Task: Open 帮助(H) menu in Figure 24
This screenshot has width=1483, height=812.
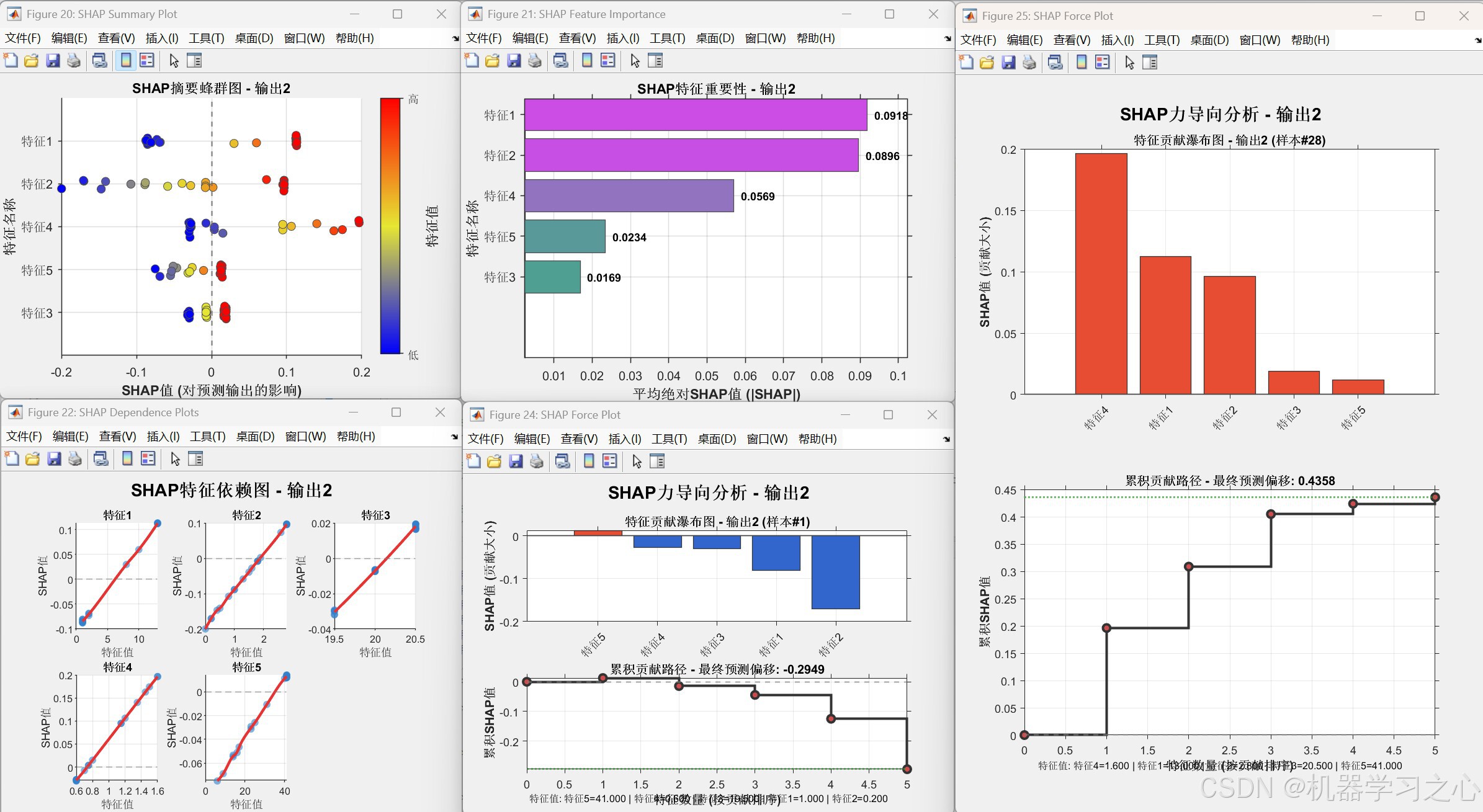Action: [x=817, y=439]
